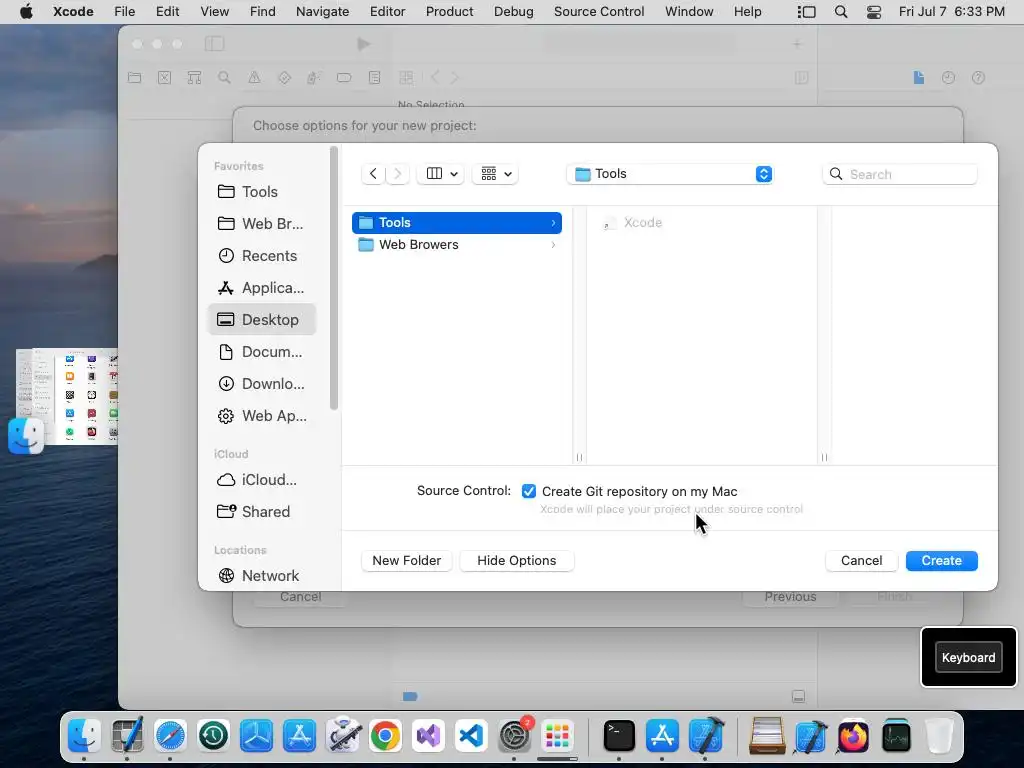The height and width of the screenshot is (768, 1024).
Task: Open the item grouping options menu
Action: click(x=496, y=174)
